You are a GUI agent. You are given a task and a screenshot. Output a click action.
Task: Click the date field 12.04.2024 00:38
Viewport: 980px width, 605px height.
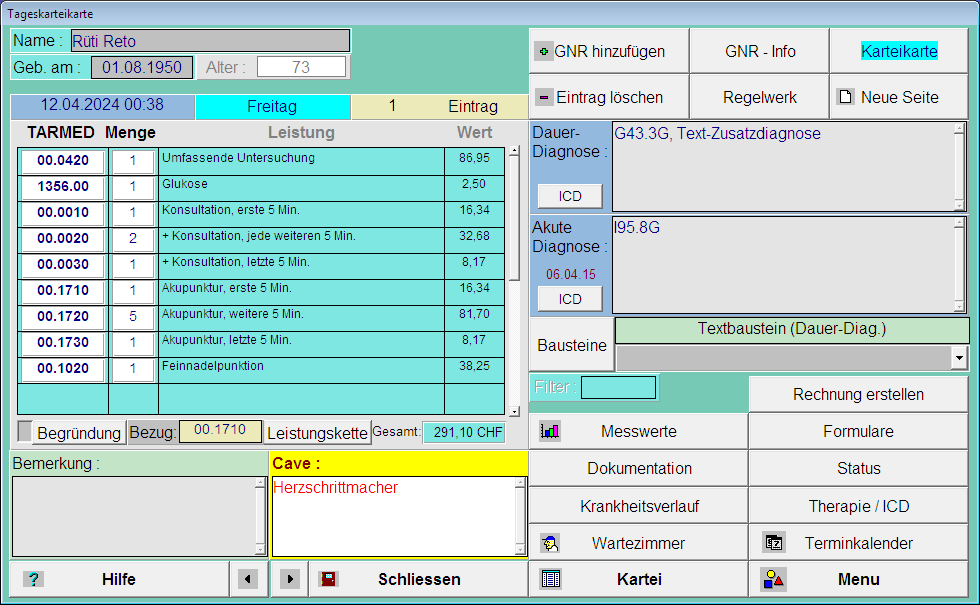point(102,105)
